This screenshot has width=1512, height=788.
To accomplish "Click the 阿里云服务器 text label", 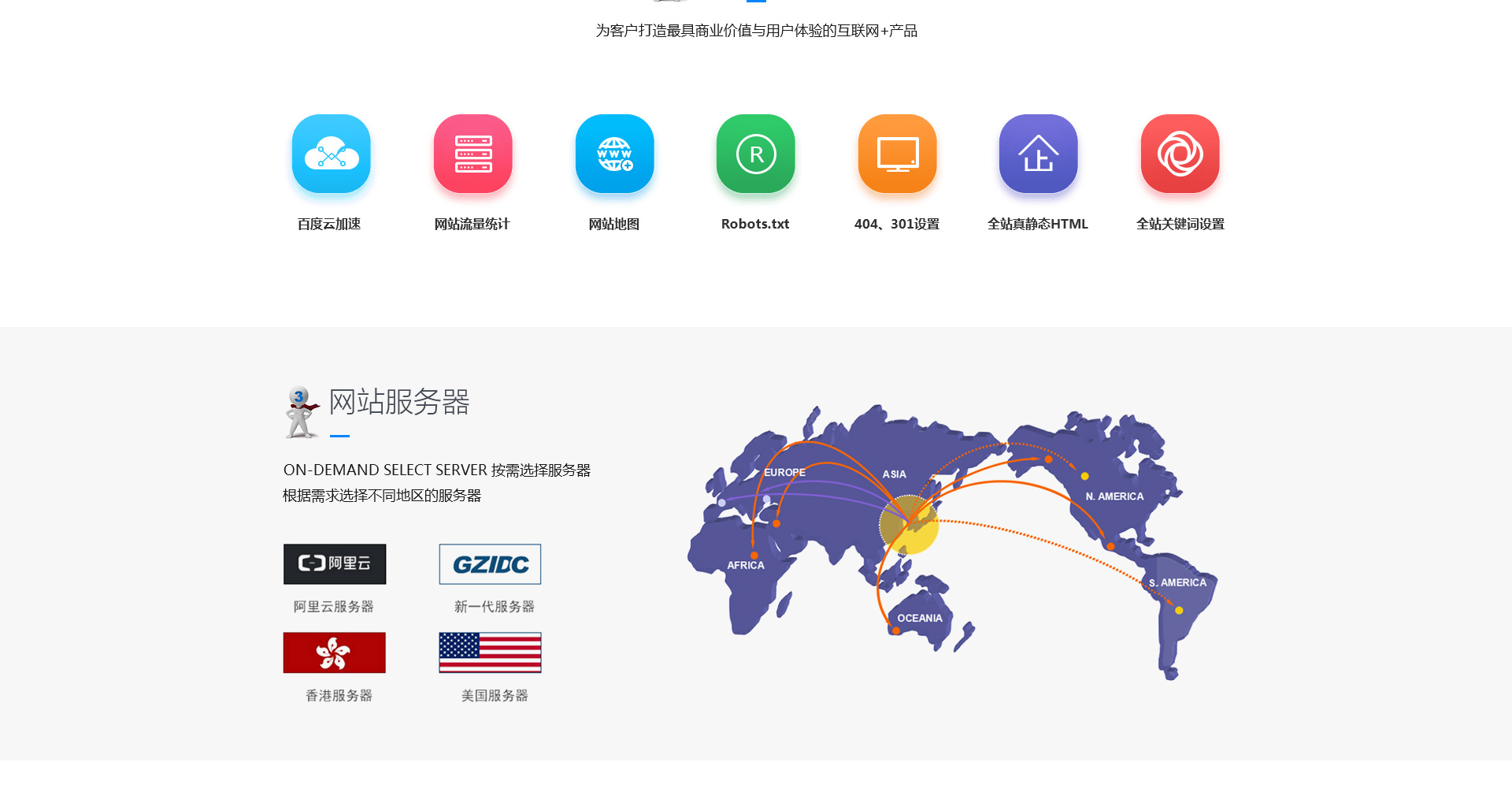I will 334,607.
